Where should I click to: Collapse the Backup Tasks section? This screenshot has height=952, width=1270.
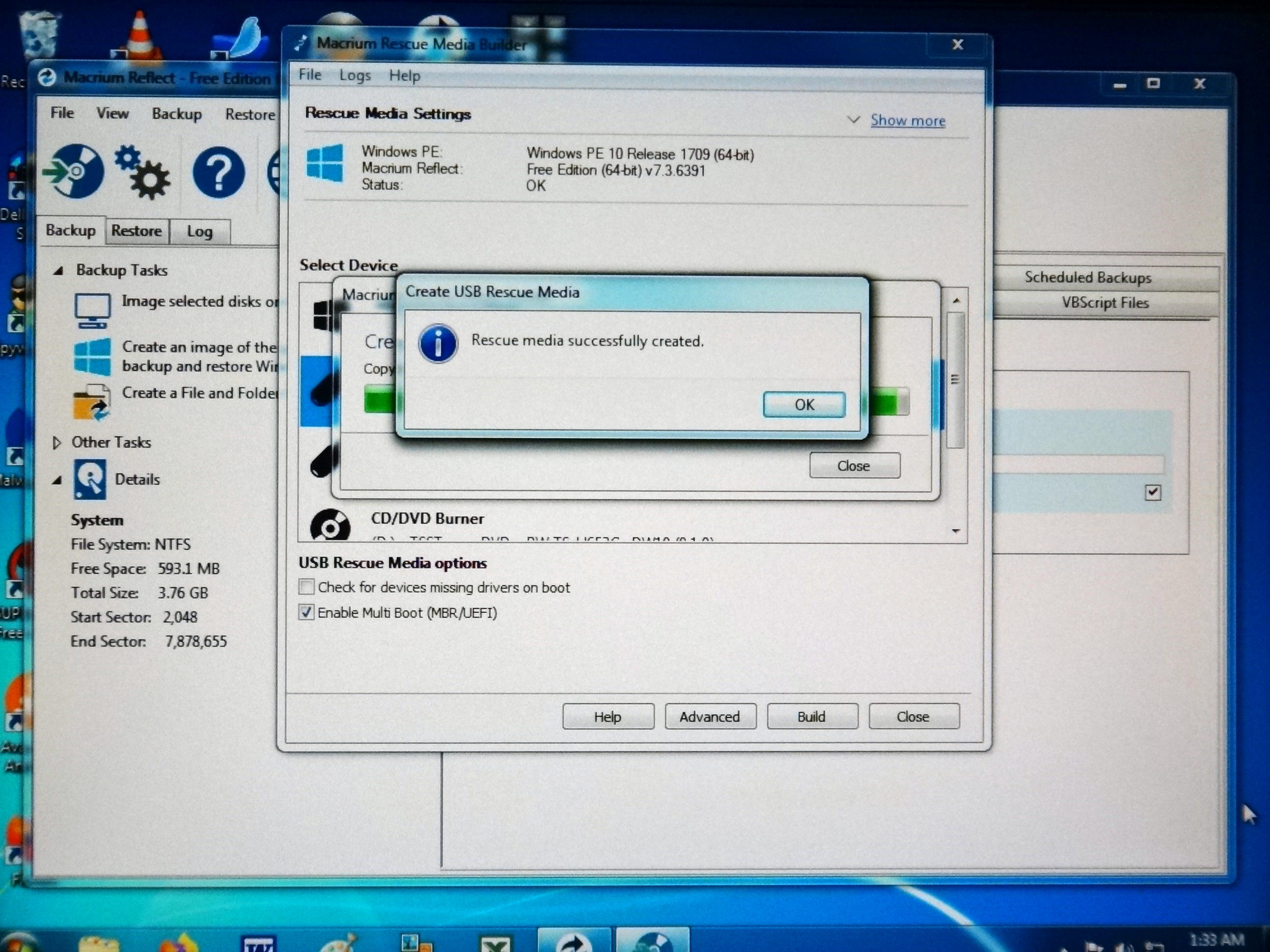tap(58, 270)
